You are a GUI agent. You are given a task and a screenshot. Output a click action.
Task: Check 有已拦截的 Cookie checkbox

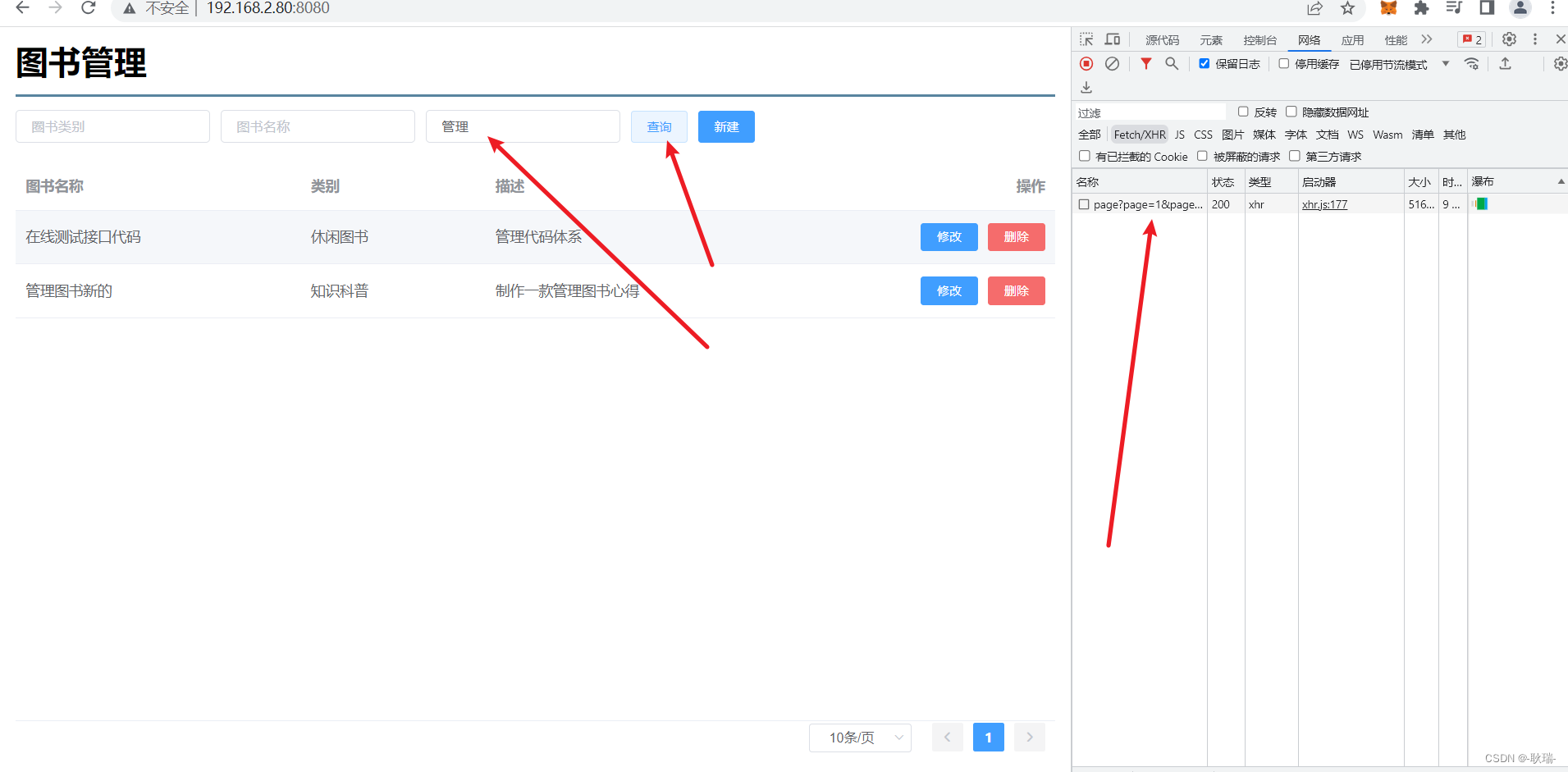[x=1085, y=156]
